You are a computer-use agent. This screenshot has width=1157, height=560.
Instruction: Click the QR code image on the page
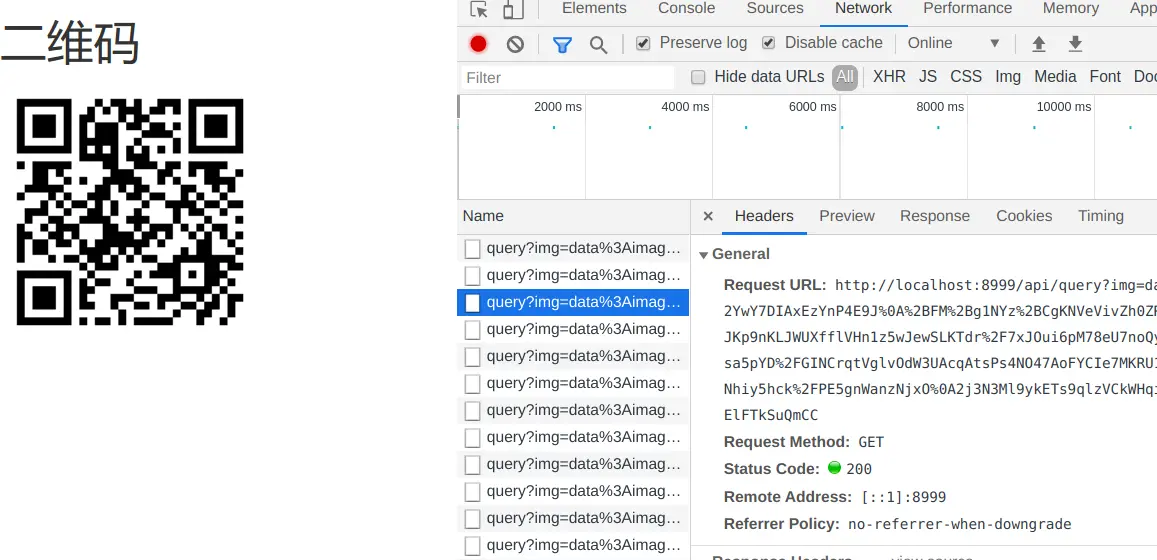(x=130, y=212)
